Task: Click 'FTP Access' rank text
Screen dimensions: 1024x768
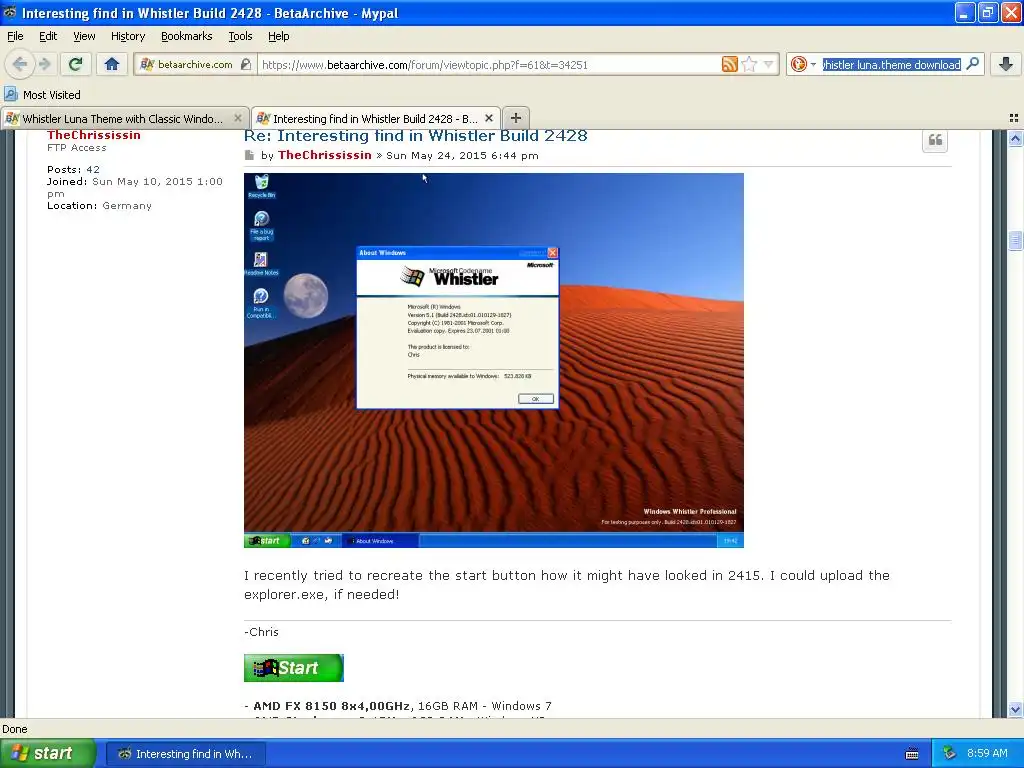Action: (76, 148)
